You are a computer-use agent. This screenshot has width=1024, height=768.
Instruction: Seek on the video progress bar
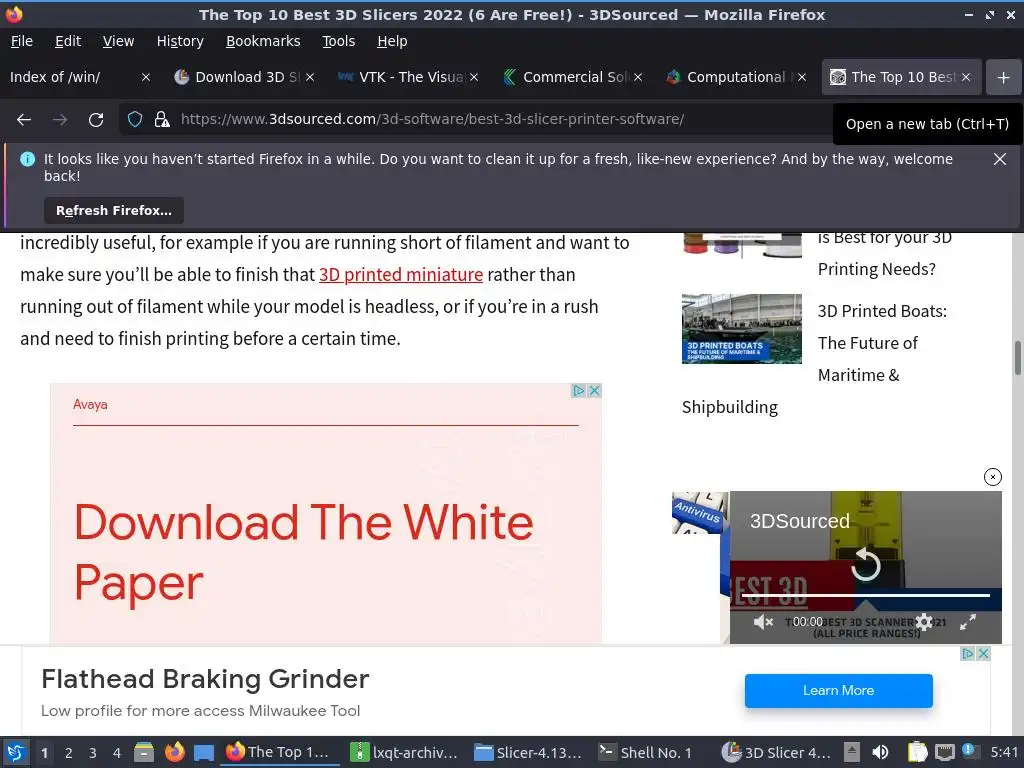point(865,596)
